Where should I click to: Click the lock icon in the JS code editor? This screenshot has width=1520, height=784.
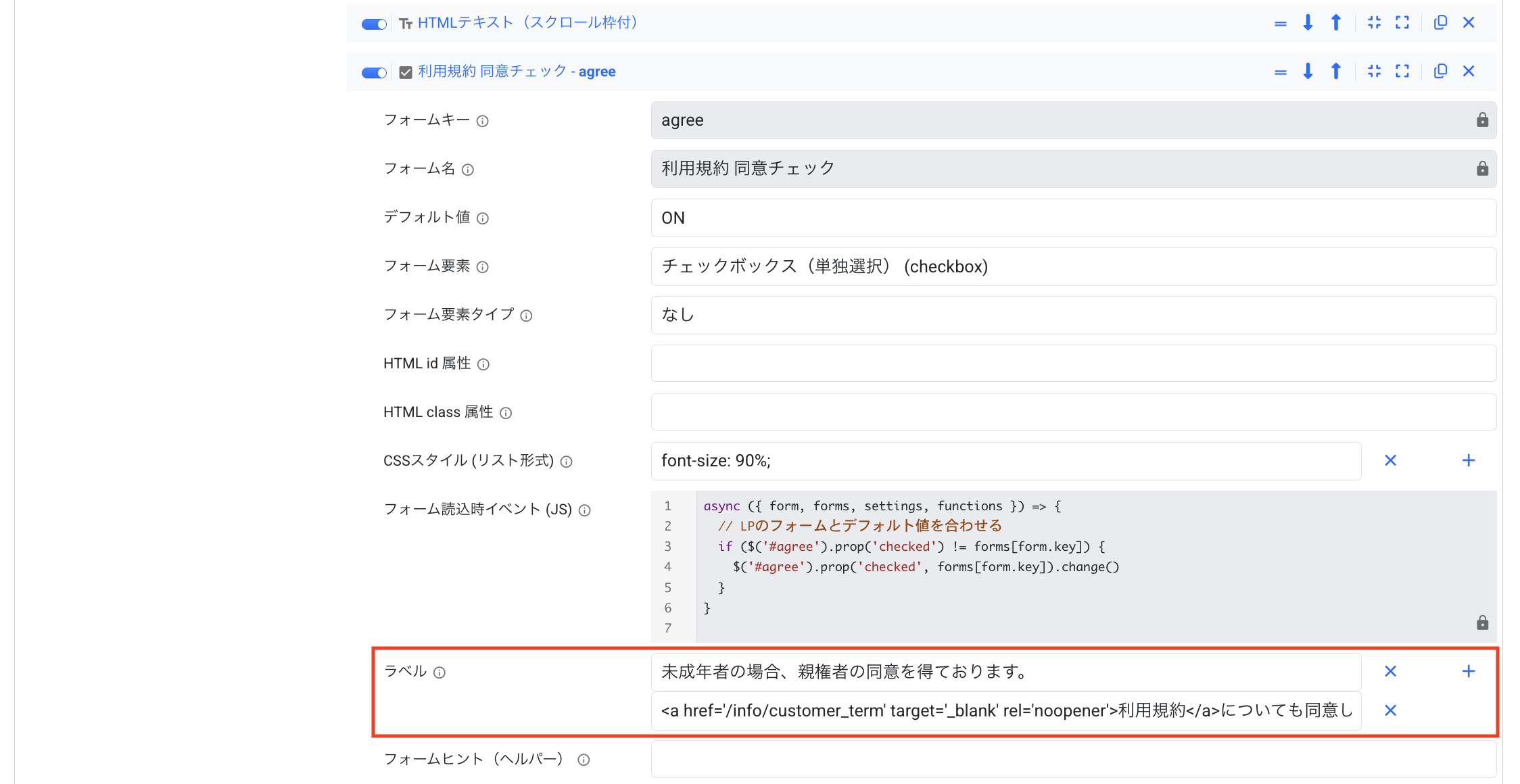click(x=1482, y=622)
